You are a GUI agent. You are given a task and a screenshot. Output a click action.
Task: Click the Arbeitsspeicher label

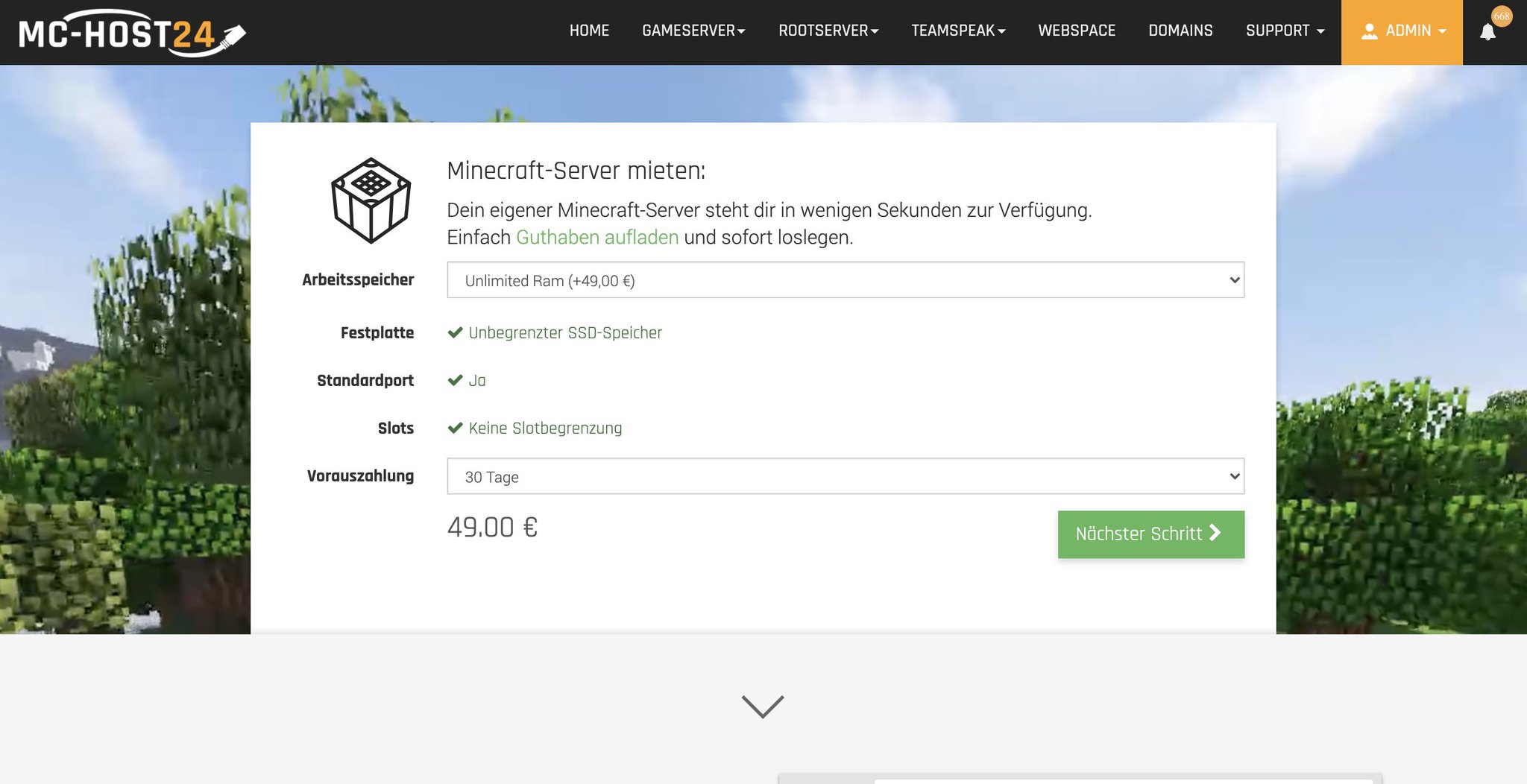pyautogui.click(x=358, y=279)
